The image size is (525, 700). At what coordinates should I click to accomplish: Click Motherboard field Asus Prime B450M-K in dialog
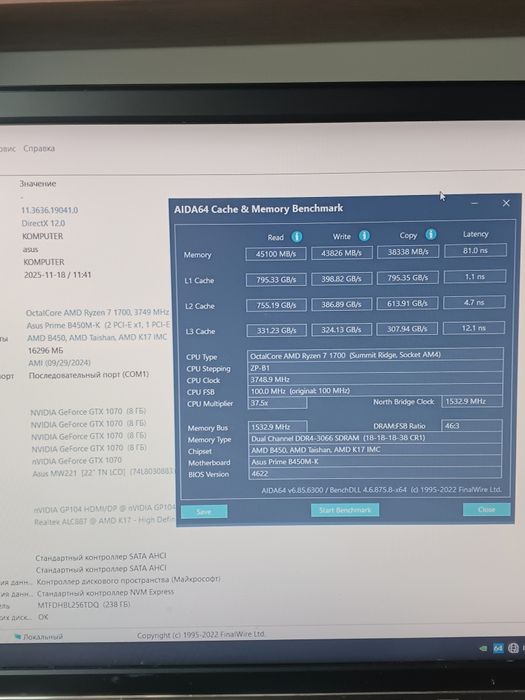[x=375, y=461]
